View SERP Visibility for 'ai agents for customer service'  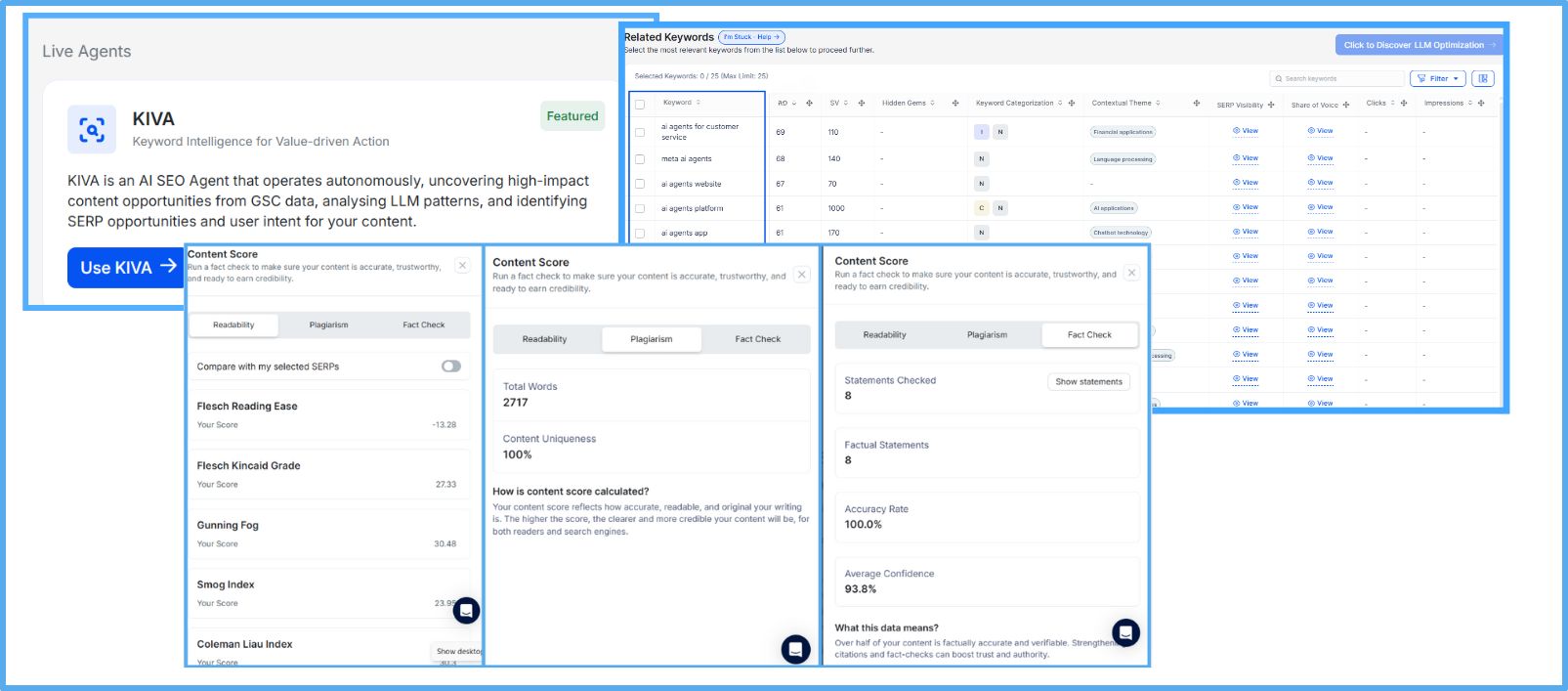(1246, 131)
